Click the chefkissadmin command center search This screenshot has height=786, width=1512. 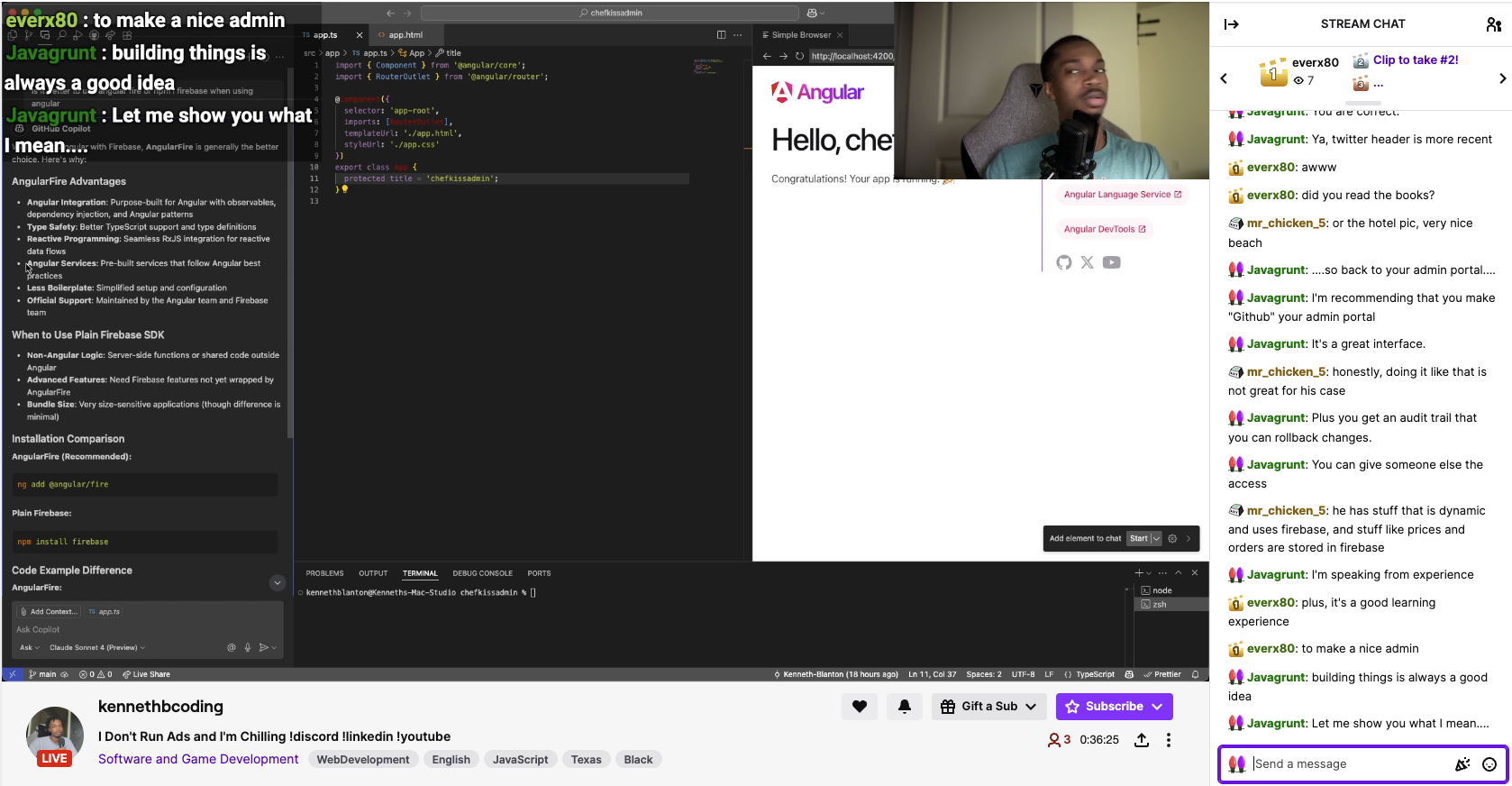pos(610,13)
